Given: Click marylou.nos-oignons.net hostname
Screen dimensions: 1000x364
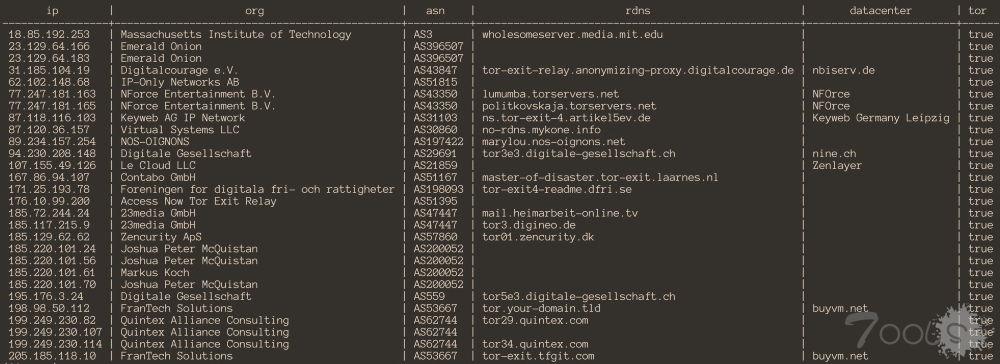Looking at the screenshot, I should coord(554,142).
